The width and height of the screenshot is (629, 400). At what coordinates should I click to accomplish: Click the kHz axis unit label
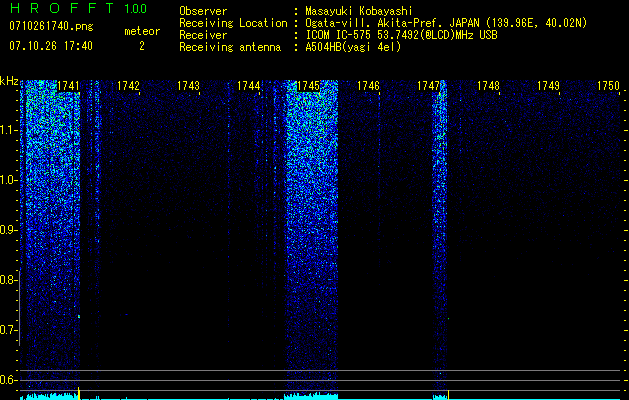[9, 81]
